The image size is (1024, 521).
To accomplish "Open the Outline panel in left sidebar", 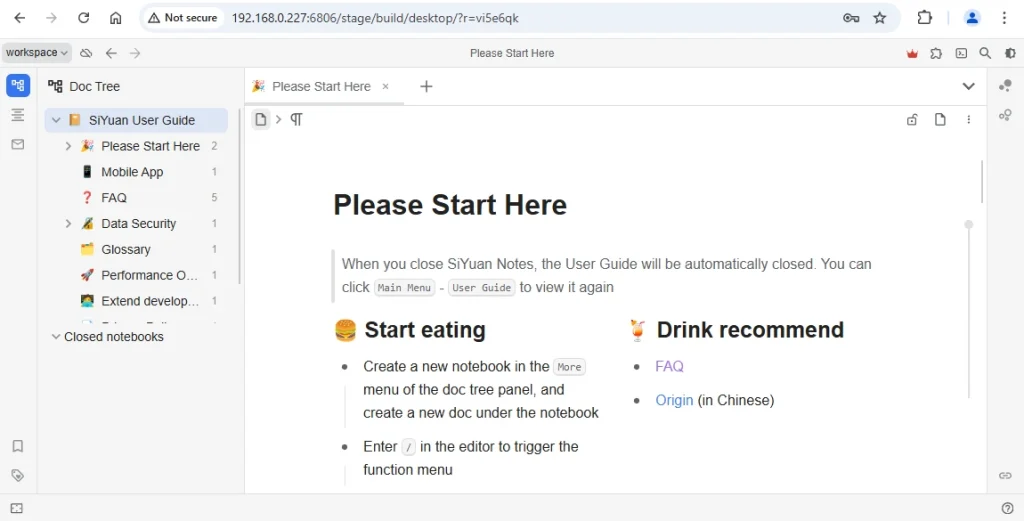I will [18, 115].
